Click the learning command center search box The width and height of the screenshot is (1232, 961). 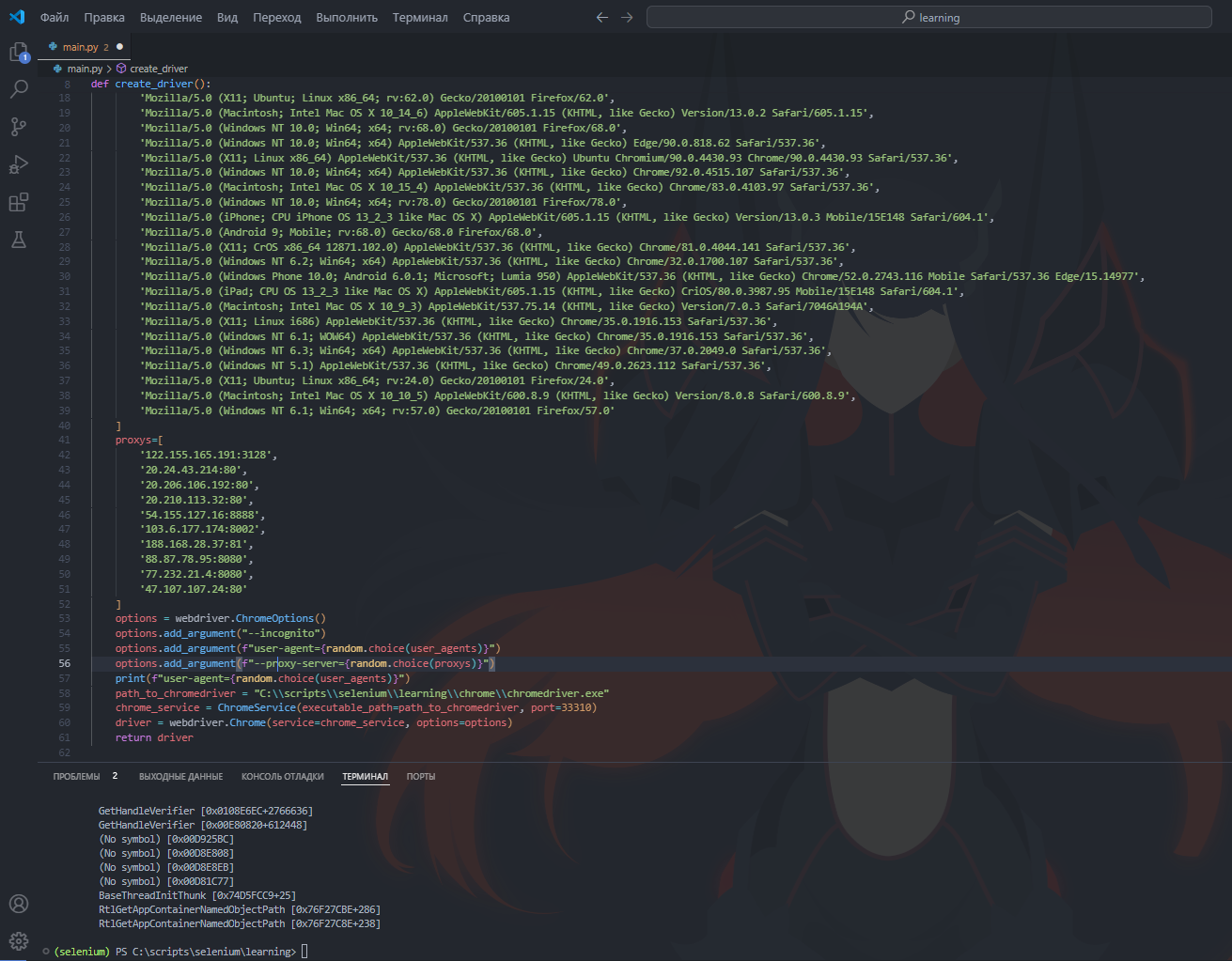click(928, 17)
